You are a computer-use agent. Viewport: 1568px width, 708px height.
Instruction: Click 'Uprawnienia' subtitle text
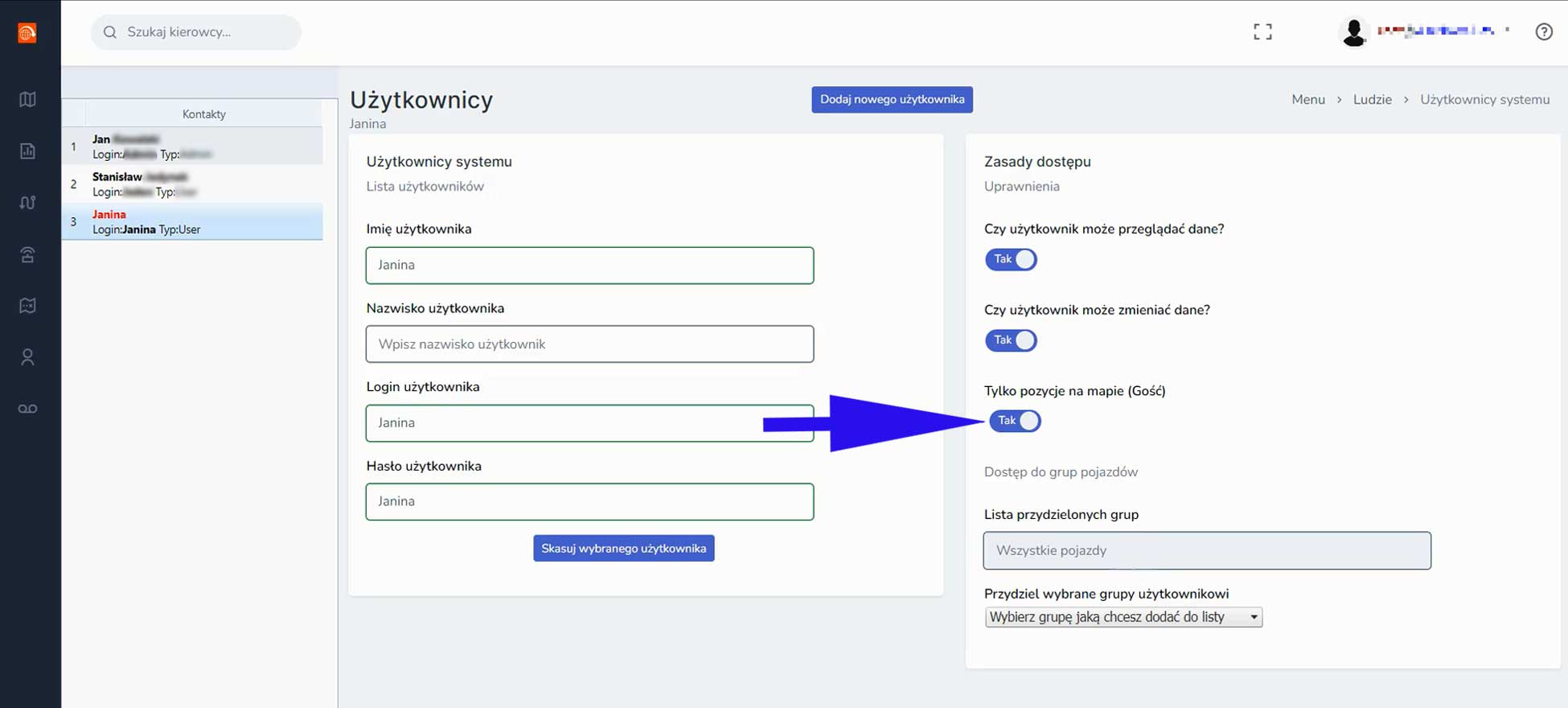tap(1022, 187)
